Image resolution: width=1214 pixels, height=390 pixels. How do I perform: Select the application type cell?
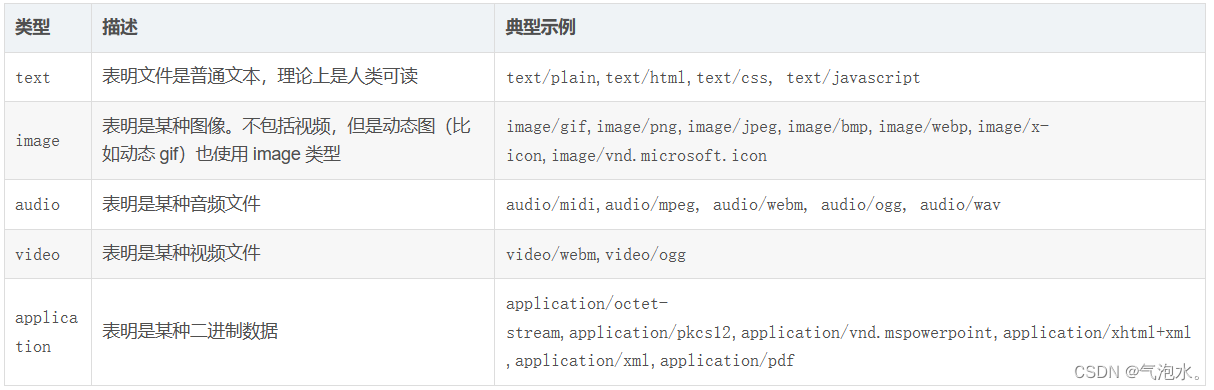47,332
